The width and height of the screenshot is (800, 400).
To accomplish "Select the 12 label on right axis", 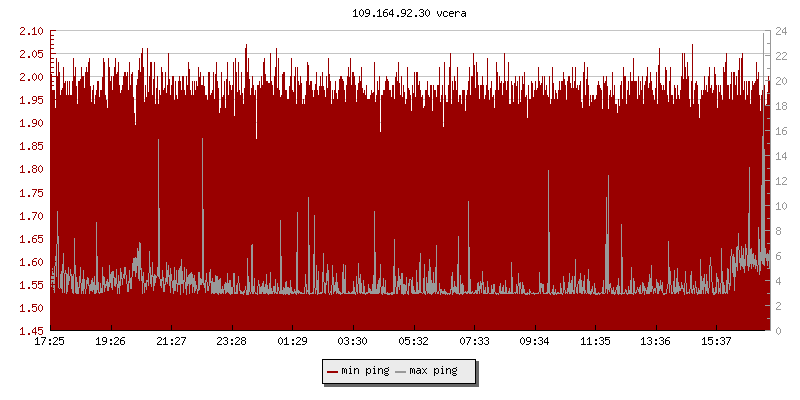I will pos(781,181).
